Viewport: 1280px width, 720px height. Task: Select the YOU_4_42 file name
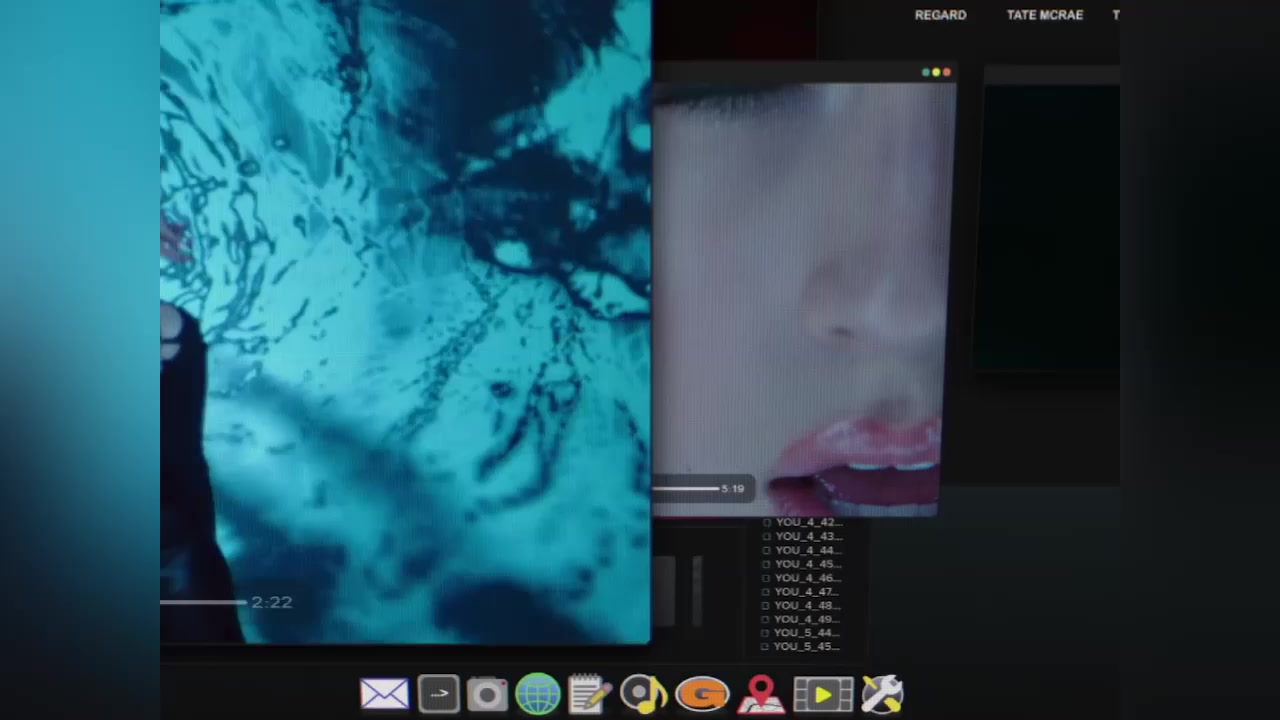pyautogui.click(x=808, y=522)
